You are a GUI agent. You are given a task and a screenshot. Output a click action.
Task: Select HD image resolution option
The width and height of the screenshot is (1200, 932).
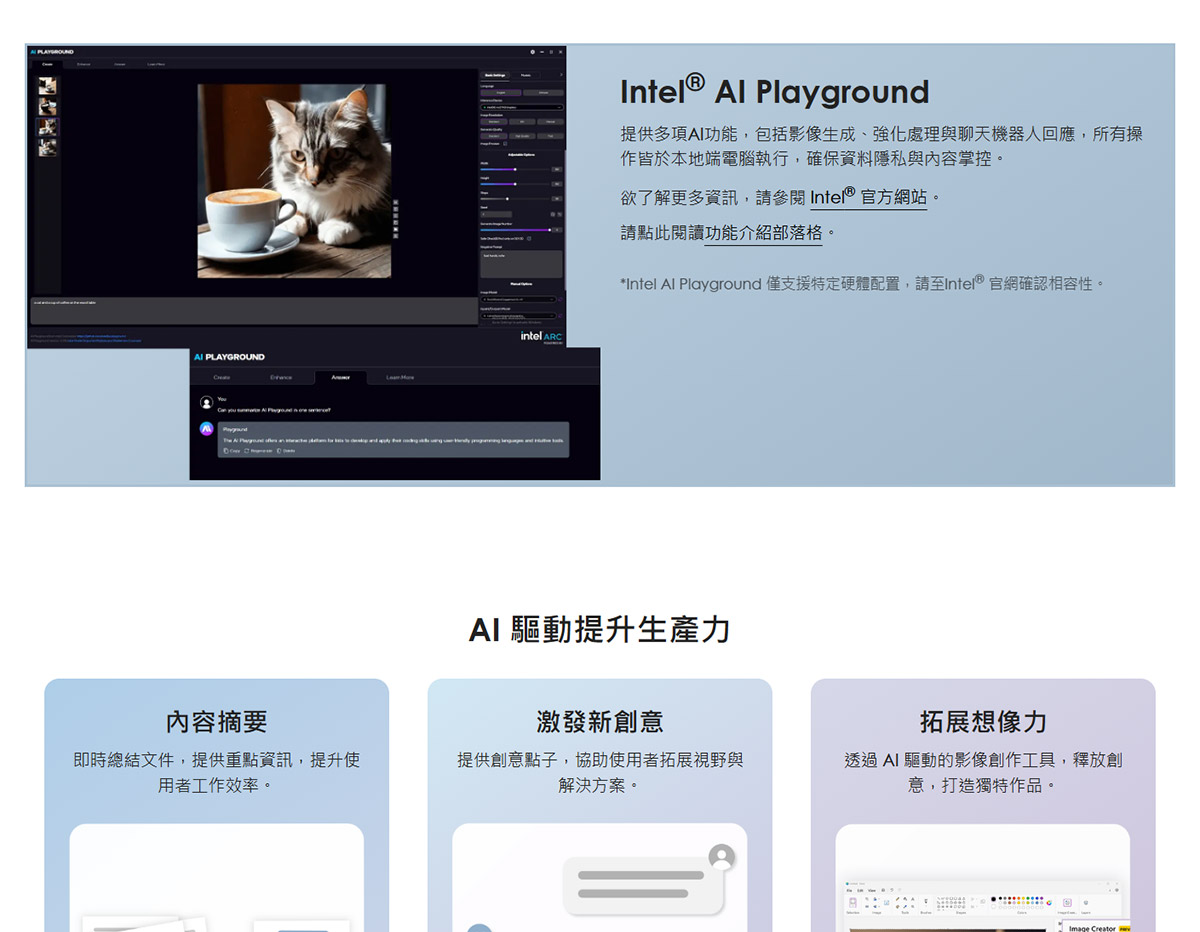coord(522,121)
